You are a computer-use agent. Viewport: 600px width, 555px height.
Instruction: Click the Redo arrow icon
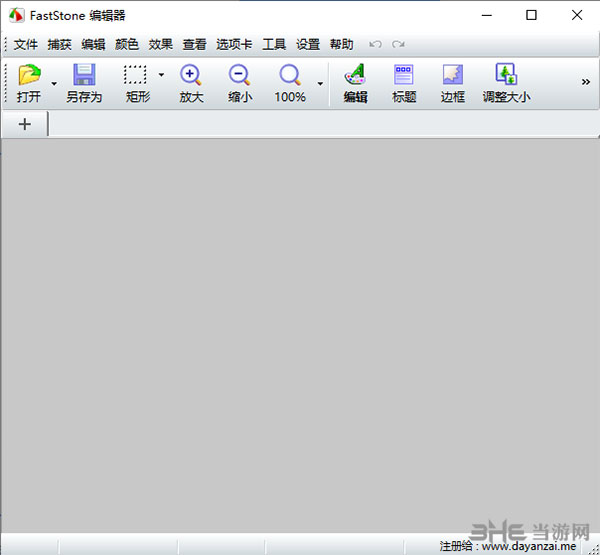398,44
